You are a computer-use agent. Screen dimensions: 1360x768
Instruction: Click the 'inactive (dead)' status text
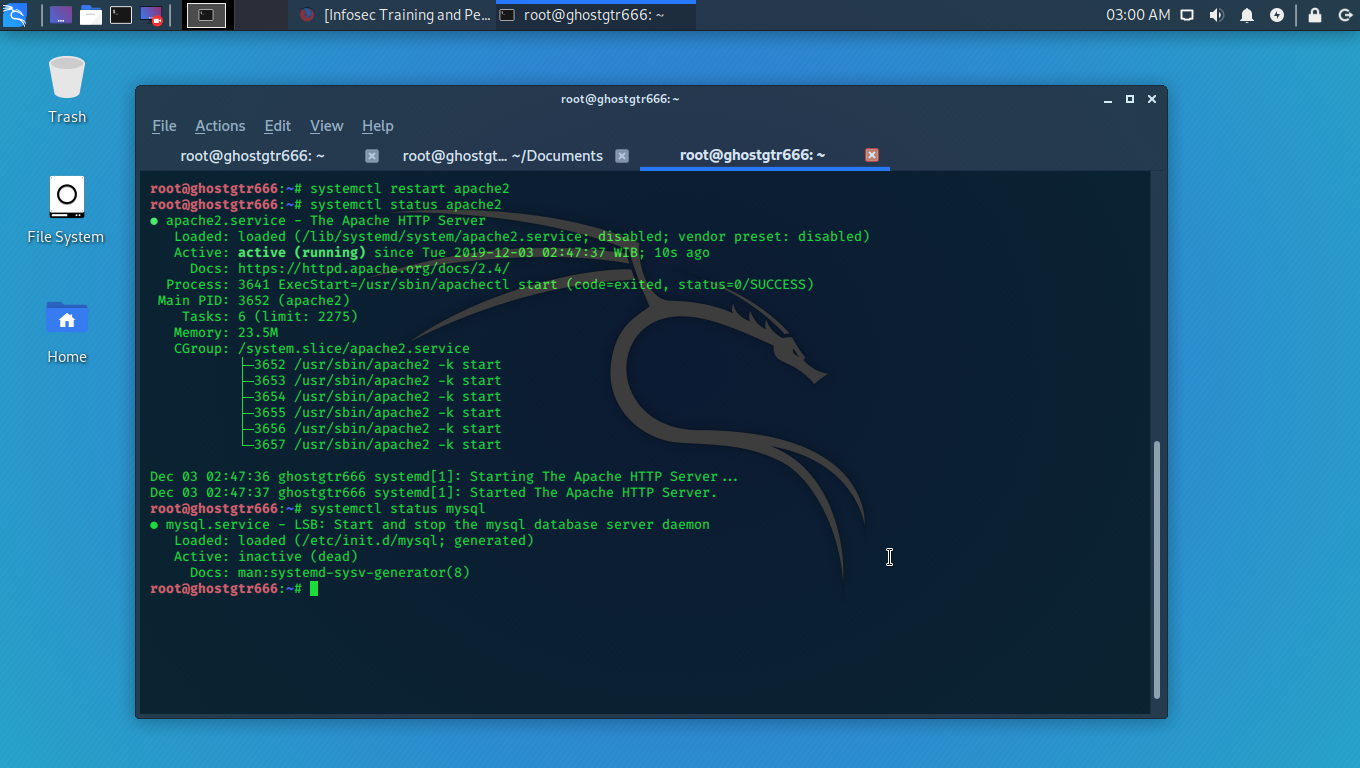[298, 556]
